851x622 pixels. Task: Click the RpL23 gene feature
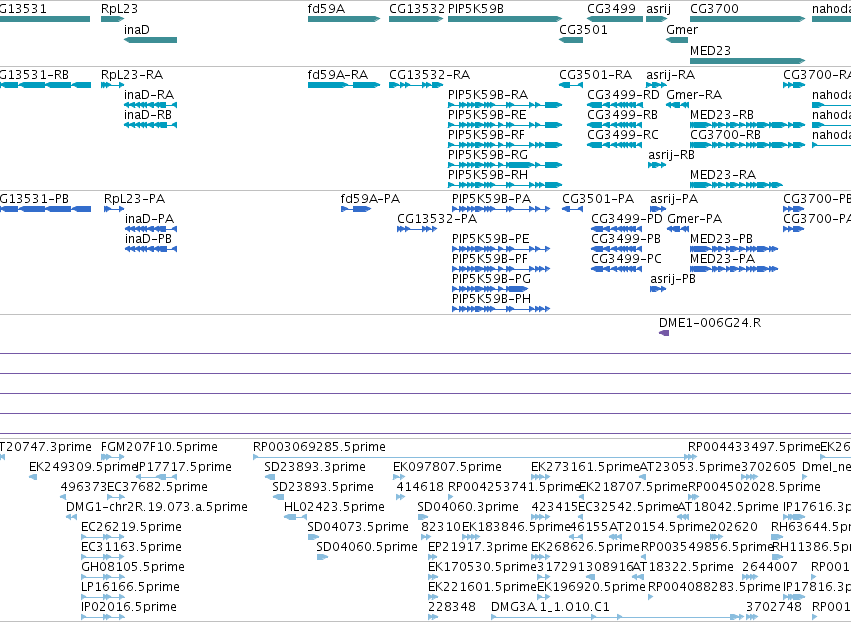tap(112, 20)
